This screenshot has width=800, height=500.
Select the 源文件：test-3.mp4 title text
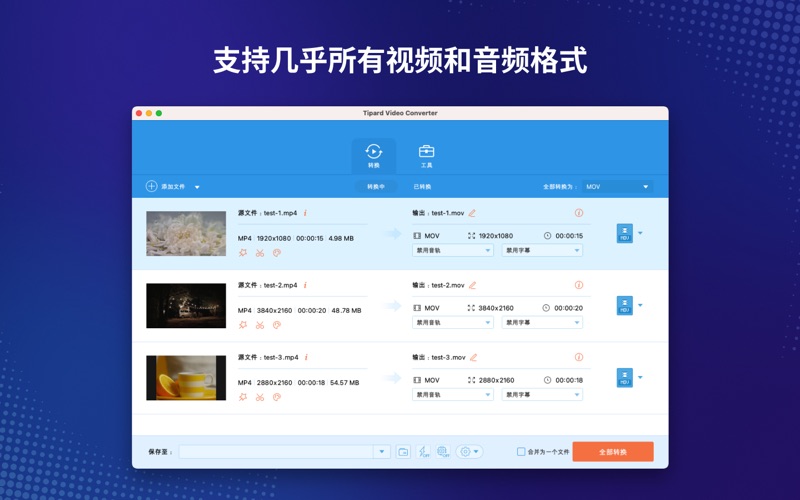click(268, 357)
